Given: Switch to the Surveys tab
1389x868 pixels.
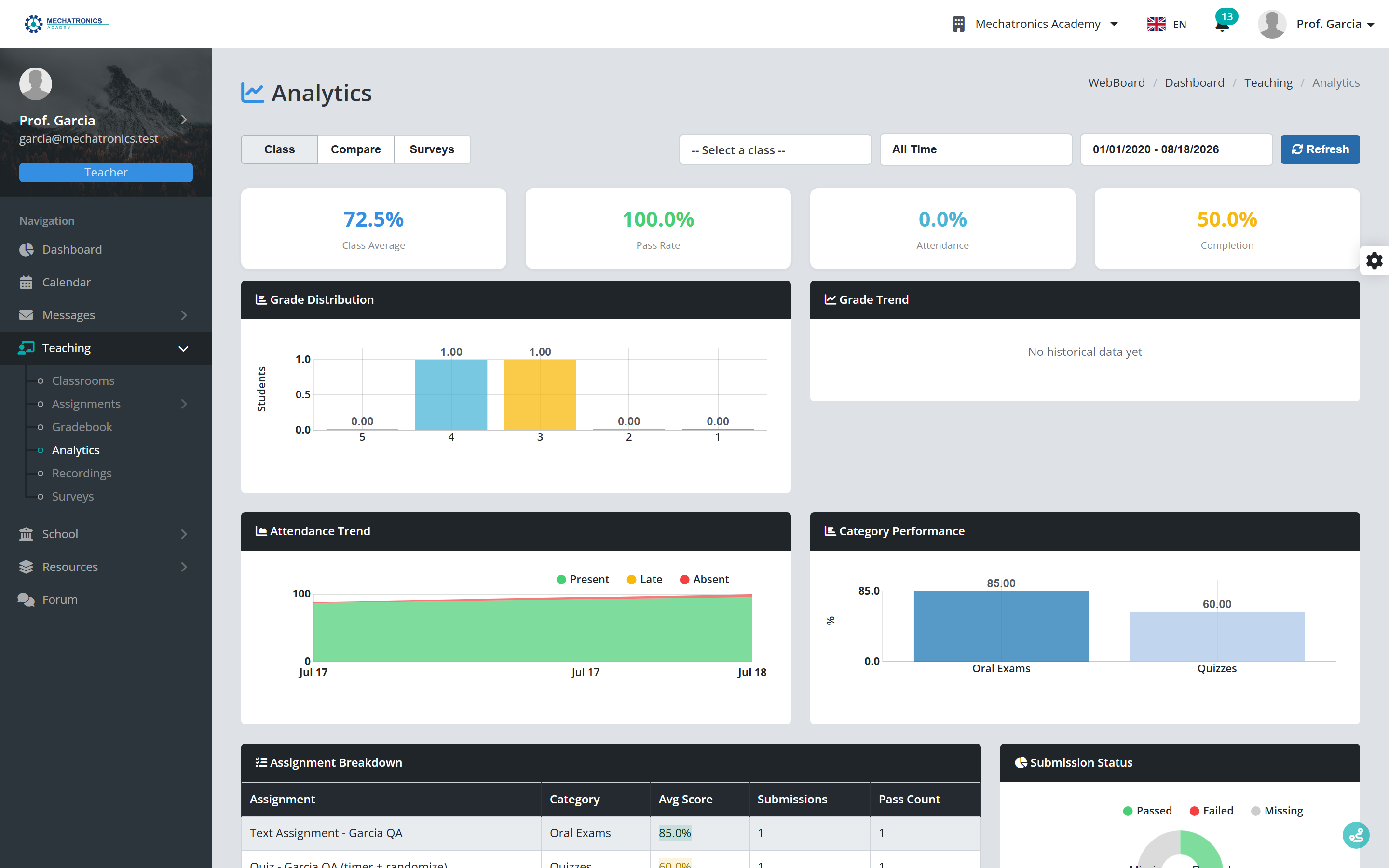Looking at the screenshot, I should (x=432, y=150).
